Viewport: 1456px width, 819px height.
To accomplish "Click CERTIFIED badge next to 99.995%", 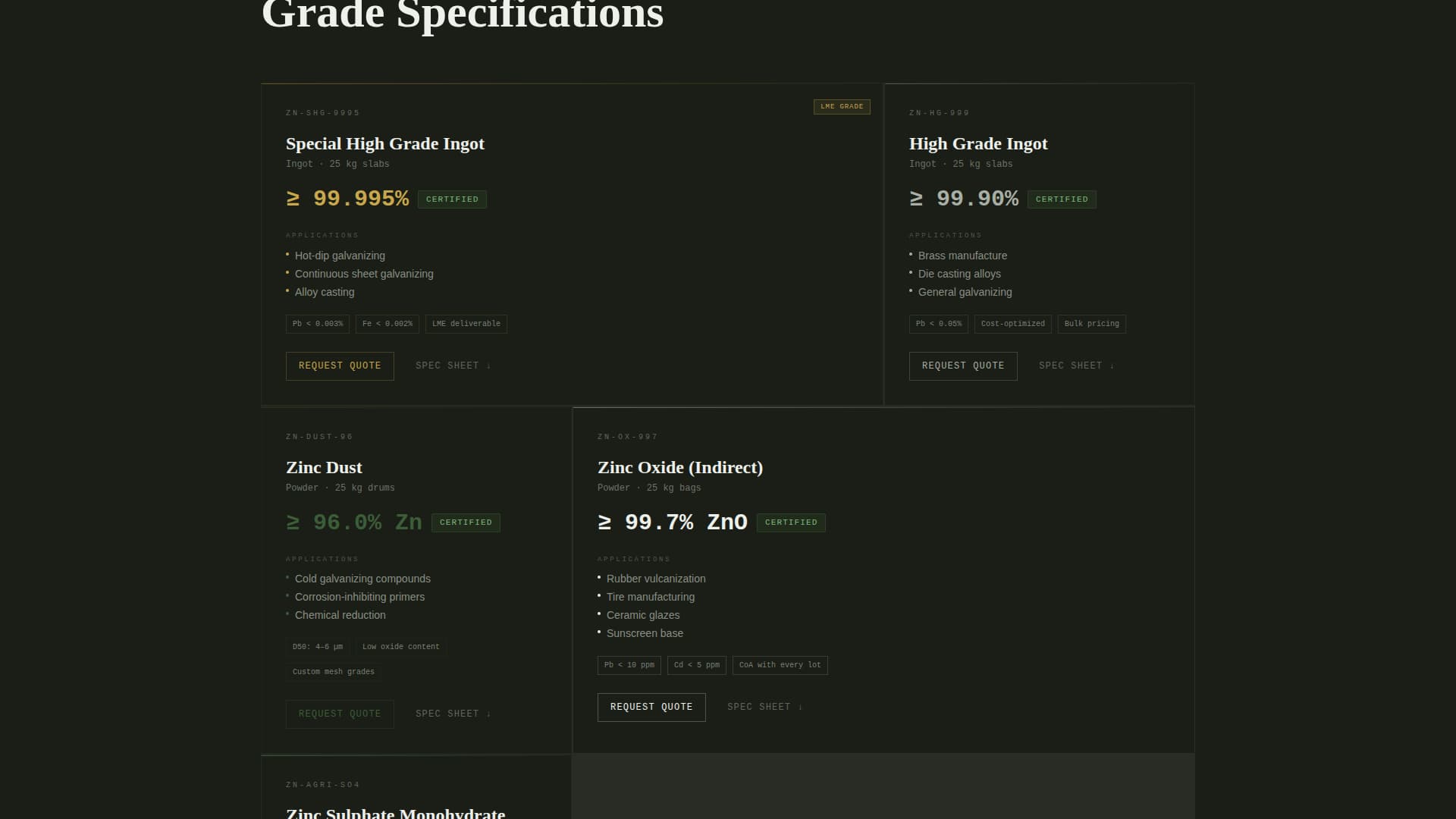I will pos(452,199).
